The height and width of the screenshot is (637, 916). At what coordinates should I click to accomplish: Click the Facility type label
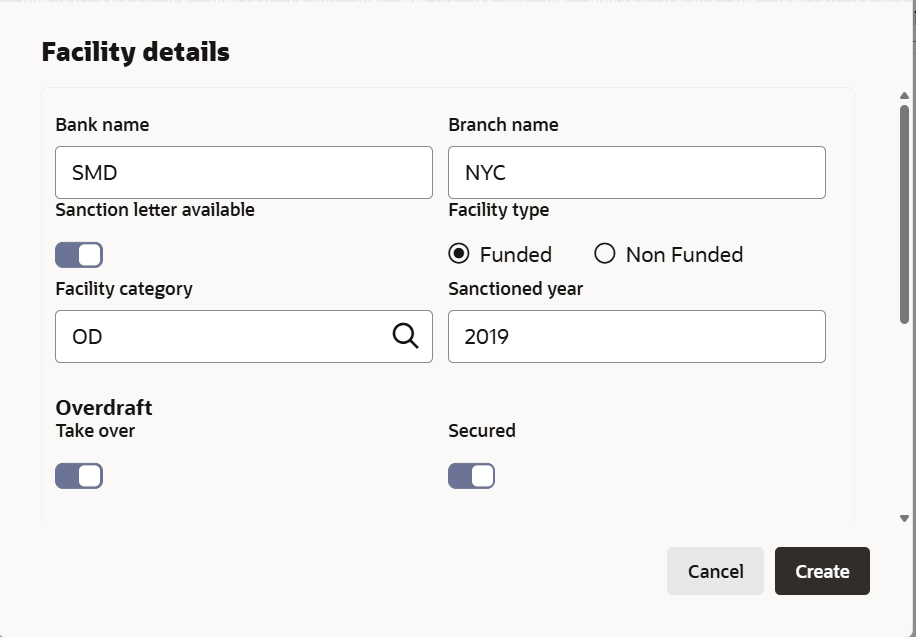click(x=498, y=210)
